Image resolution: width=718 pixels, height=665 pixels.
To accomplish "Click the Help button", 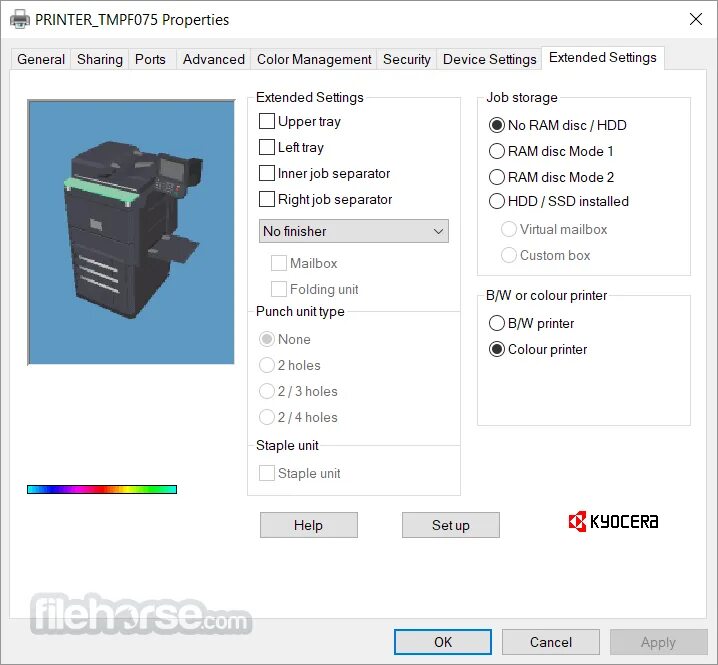I will point(309,525).
